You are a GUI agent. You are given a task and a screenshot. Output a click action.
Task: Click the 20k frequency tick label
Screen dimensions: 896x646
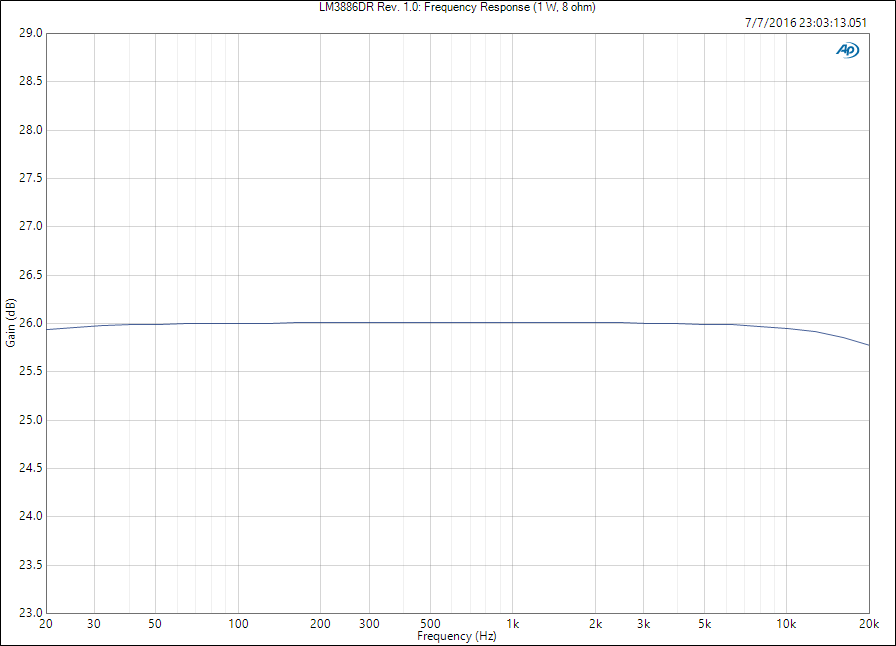tap(869, 624)
